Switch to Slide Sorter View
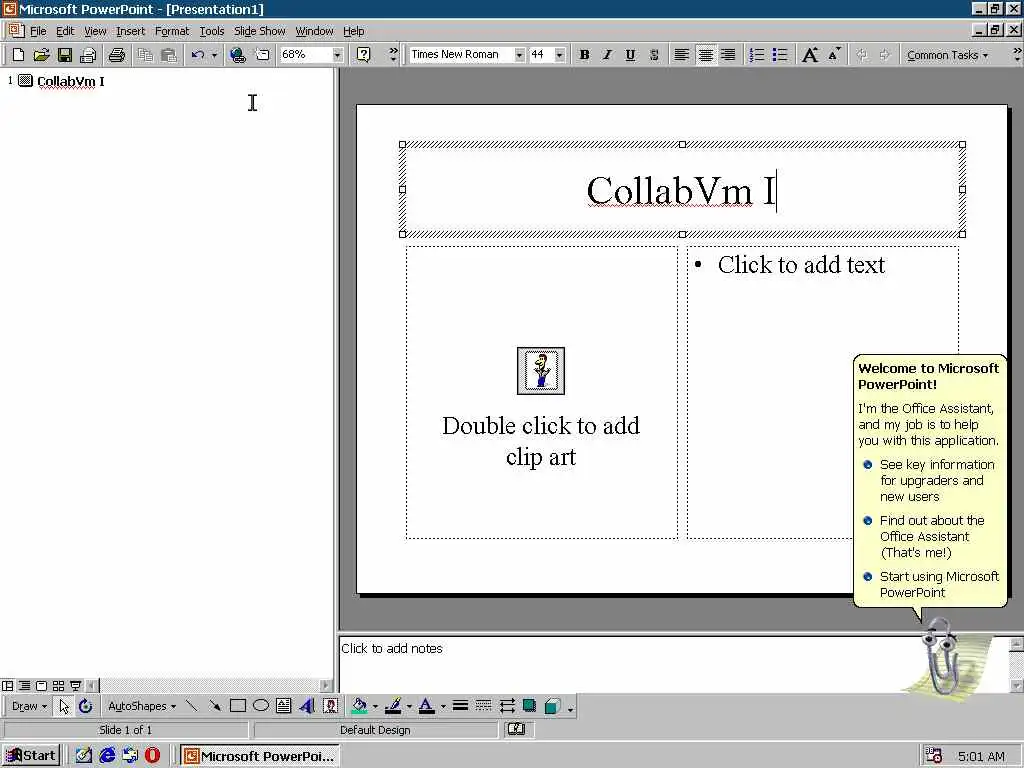Image resolution: width=1024 pixels, height=768 pixels. click(x=58, y=686)
